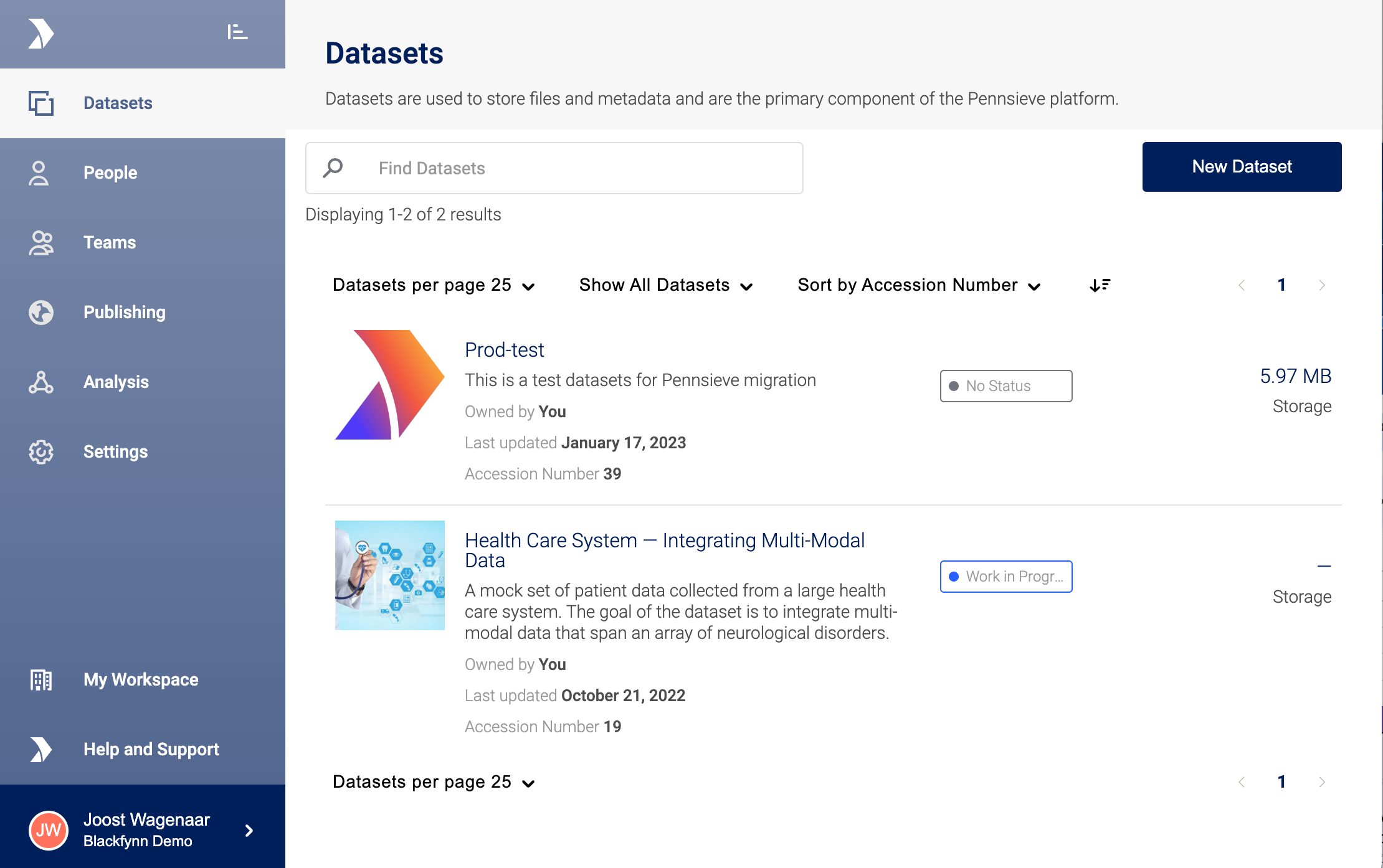Open My Workspace view
Screen dimensions: 1383x868
point(140,680)
